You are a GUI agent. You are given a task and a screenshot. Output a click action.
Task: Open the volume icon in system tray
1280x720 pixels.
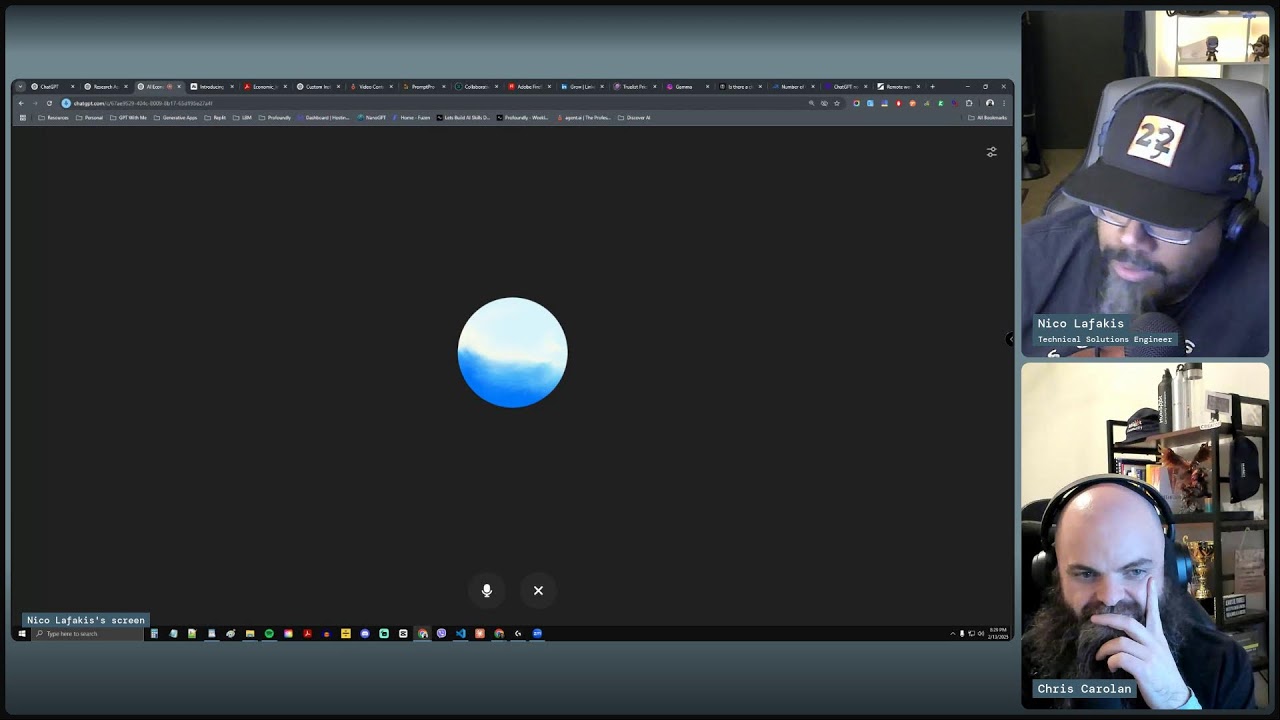(981, 634)
